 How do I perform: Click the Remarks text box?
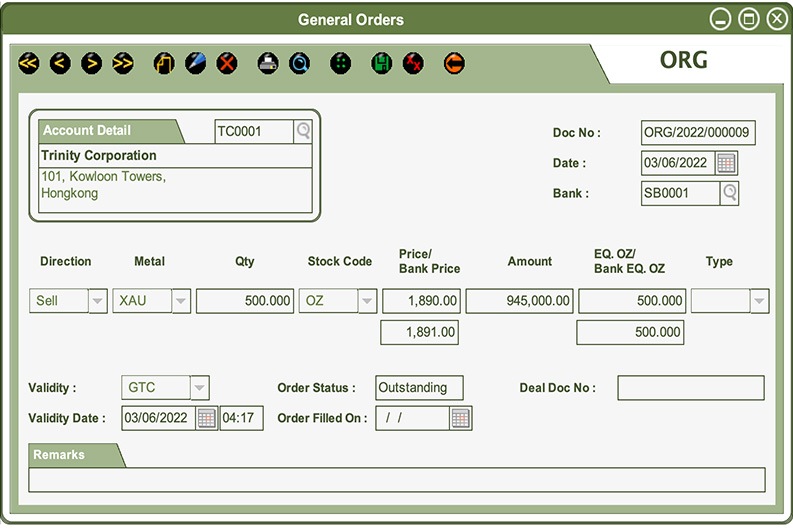[x=397, y=480]
